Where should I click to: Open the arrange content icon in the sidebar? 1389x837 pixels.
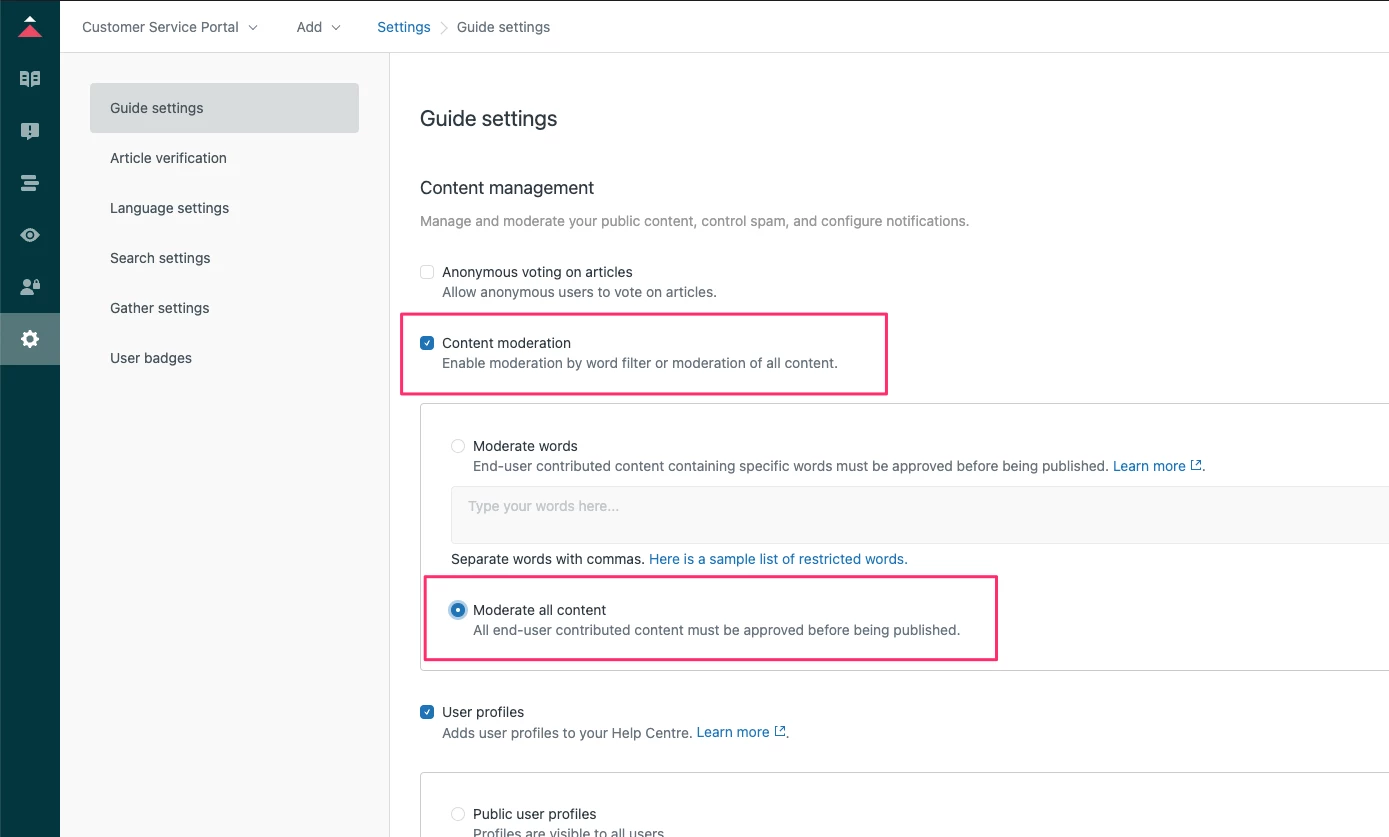click(x=30, y=183)
